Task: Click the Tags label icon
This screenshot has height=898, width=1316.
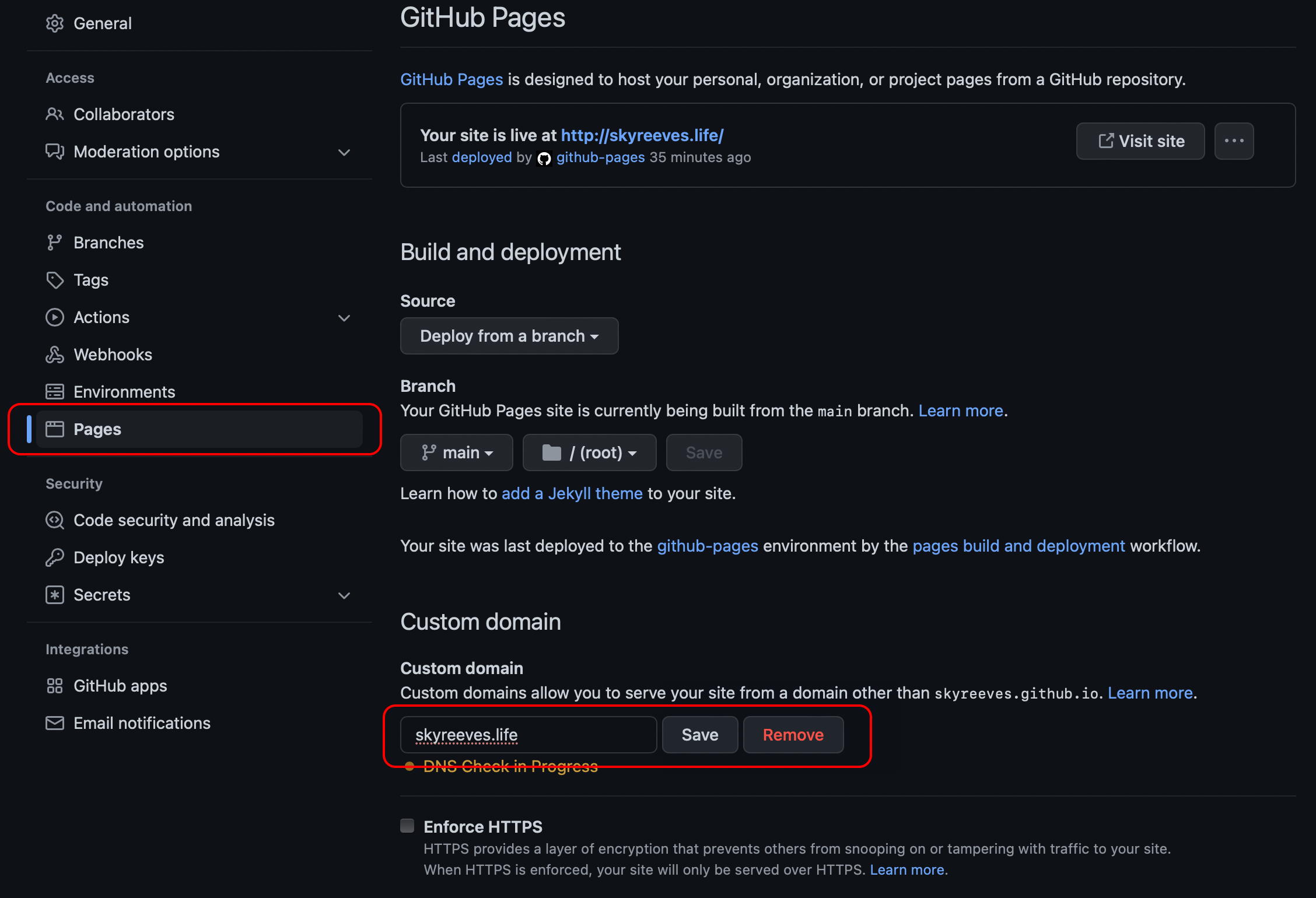Action: (55, 280)
